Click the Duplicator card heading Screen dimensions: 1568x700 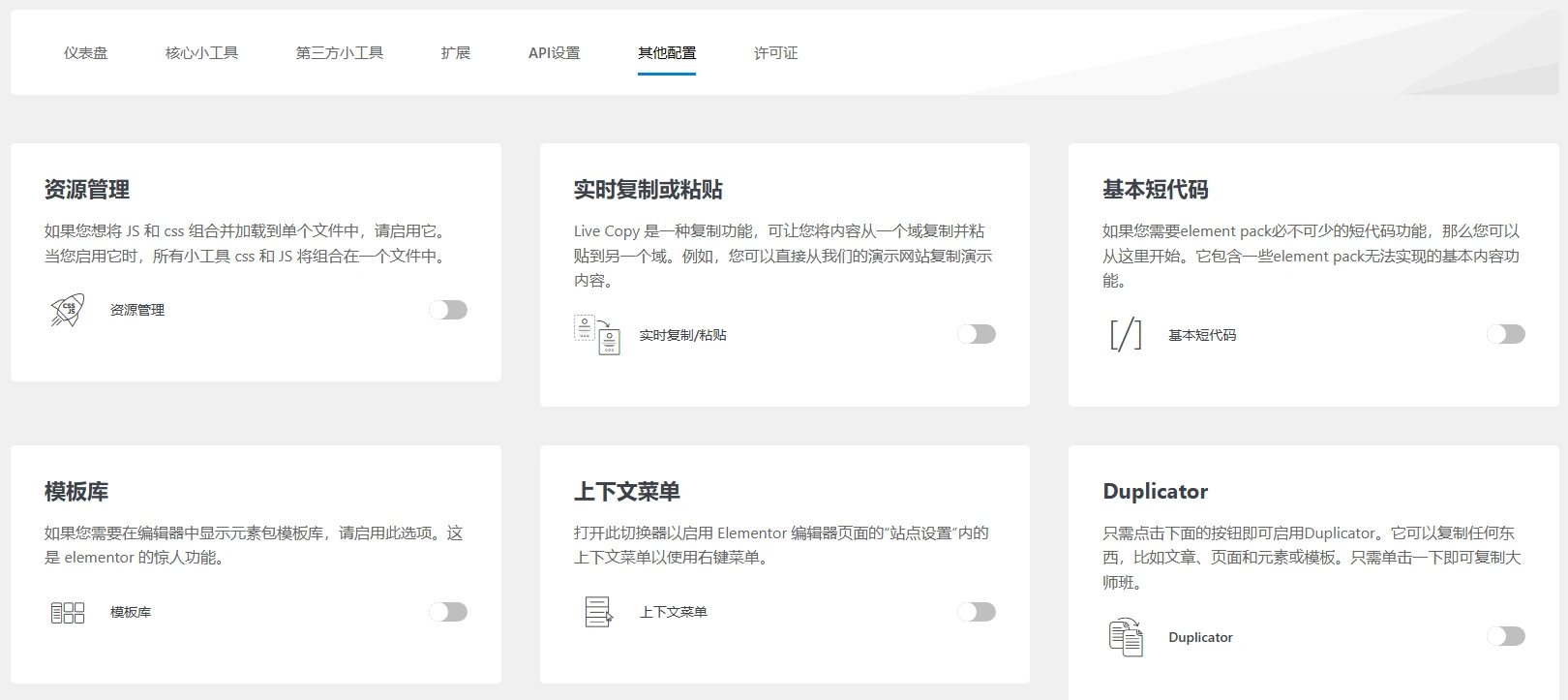[1156, 492]
